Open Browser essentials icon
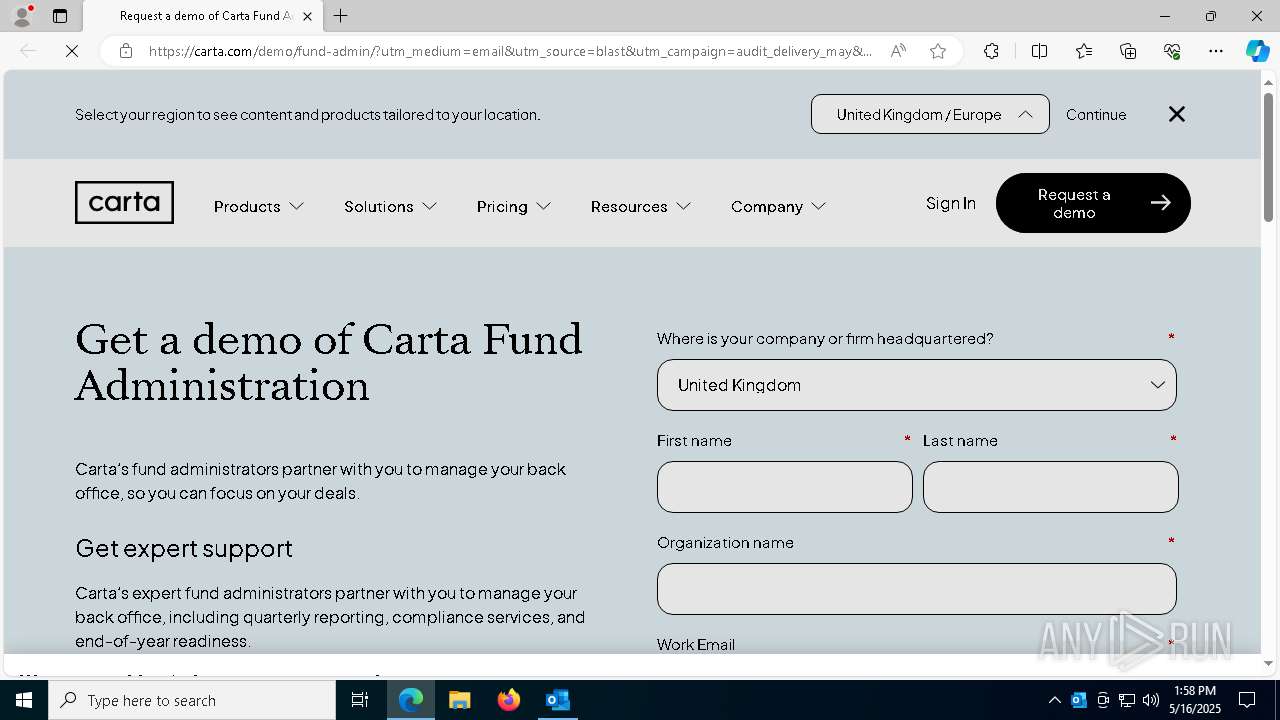 pyautogui.click(x=1172, y=51)
